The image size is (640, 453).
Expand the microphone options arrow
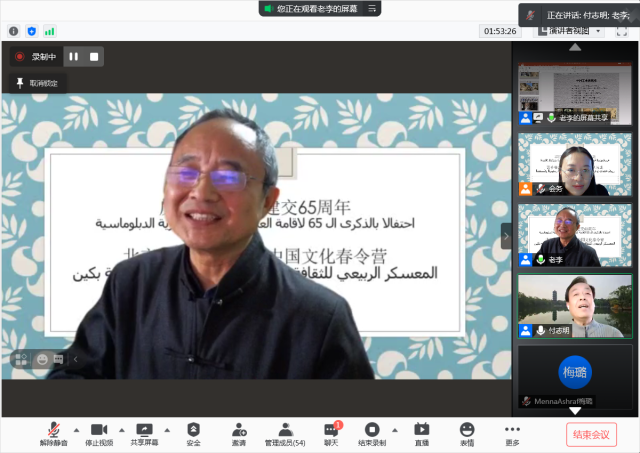click(76, 429)
